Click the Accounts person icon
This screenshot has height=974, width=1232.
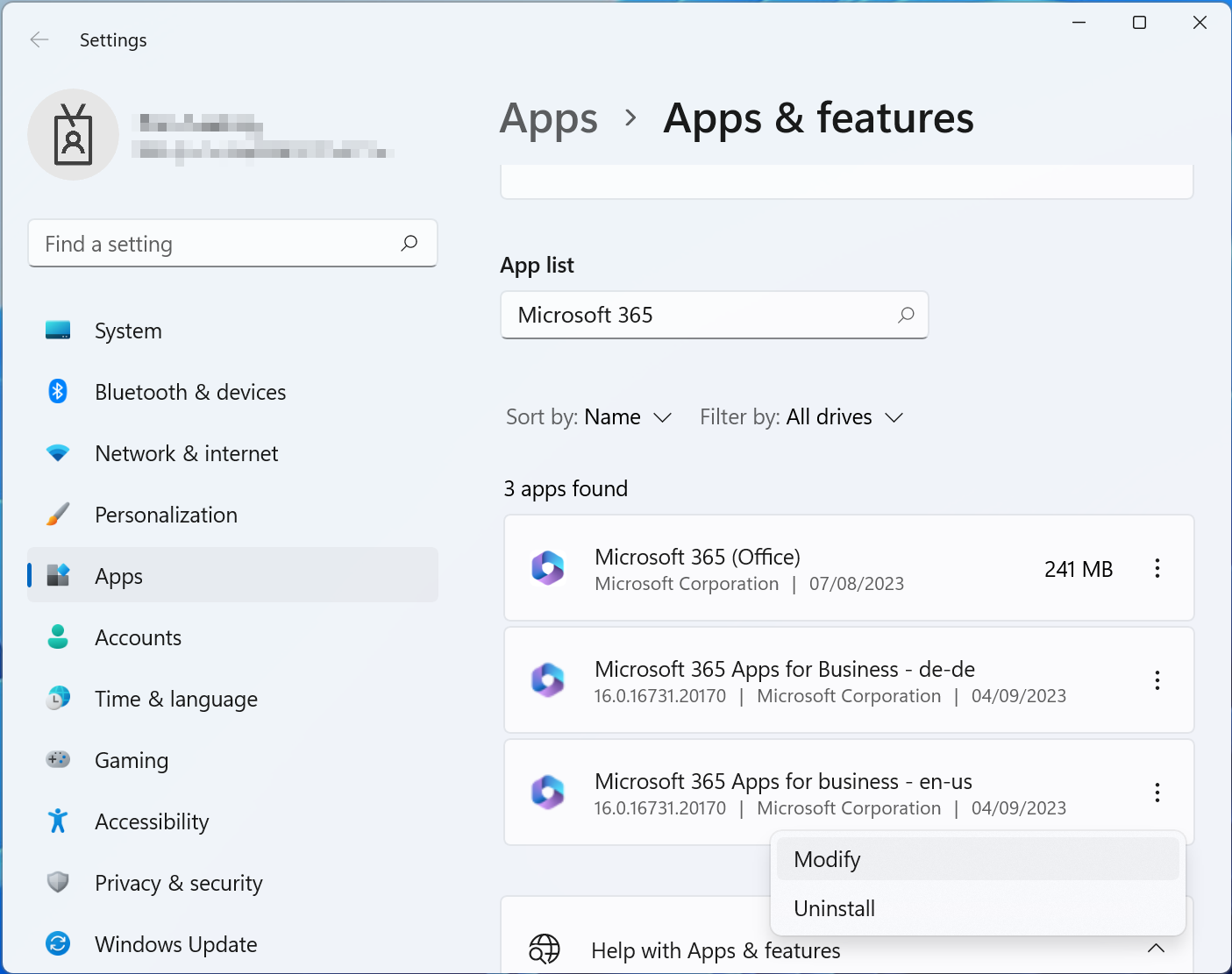pyautogui.click(x=58, y=636)
